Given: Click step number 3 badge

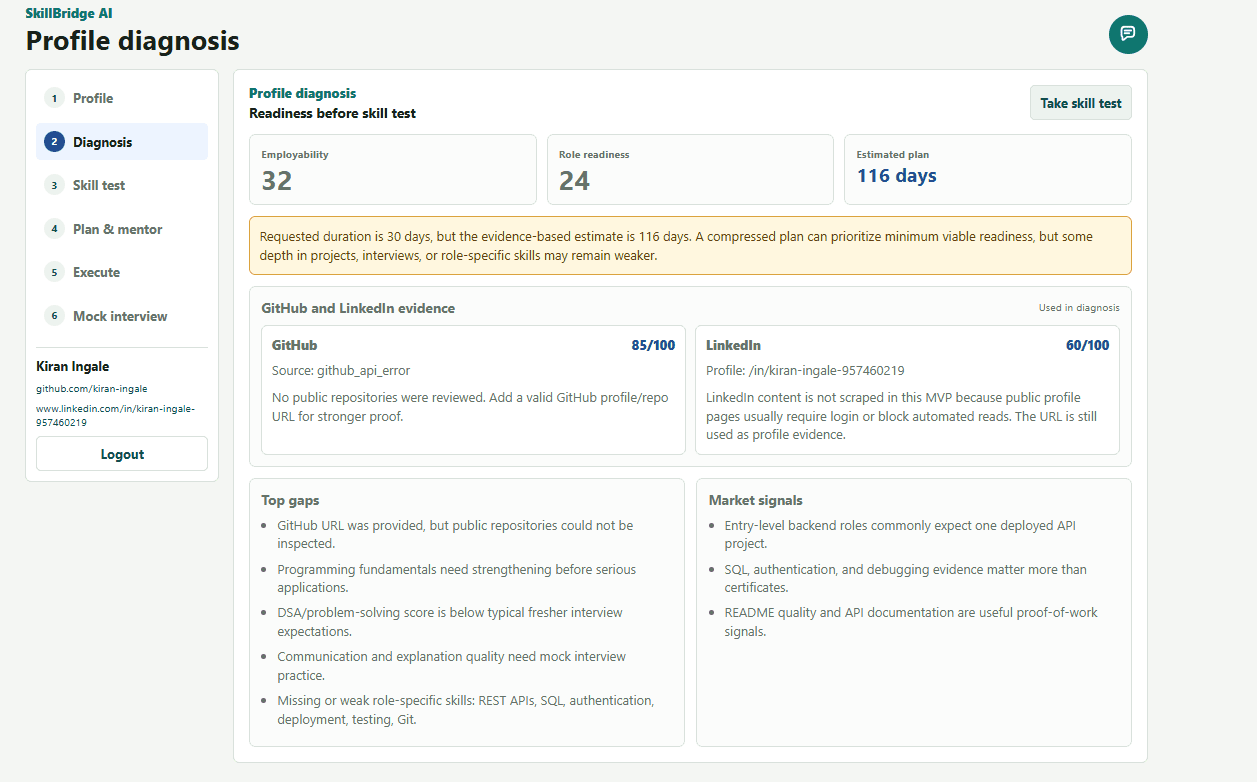Looking at the screenshot, I should point(54,185).
